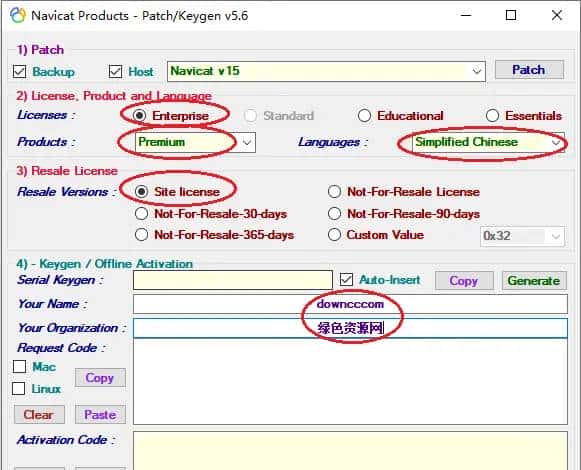581x470 pixels.
Task: Toggle the Mac checkbox
Action: (x=19, y=367)
